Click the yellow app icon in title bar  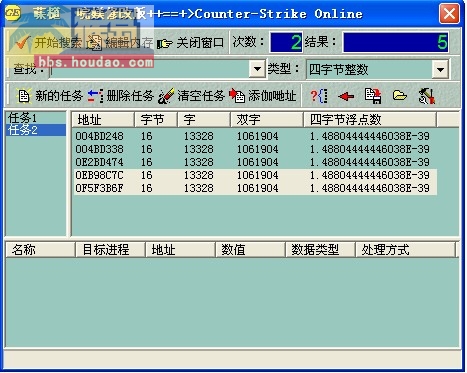(x=13, y=14)
